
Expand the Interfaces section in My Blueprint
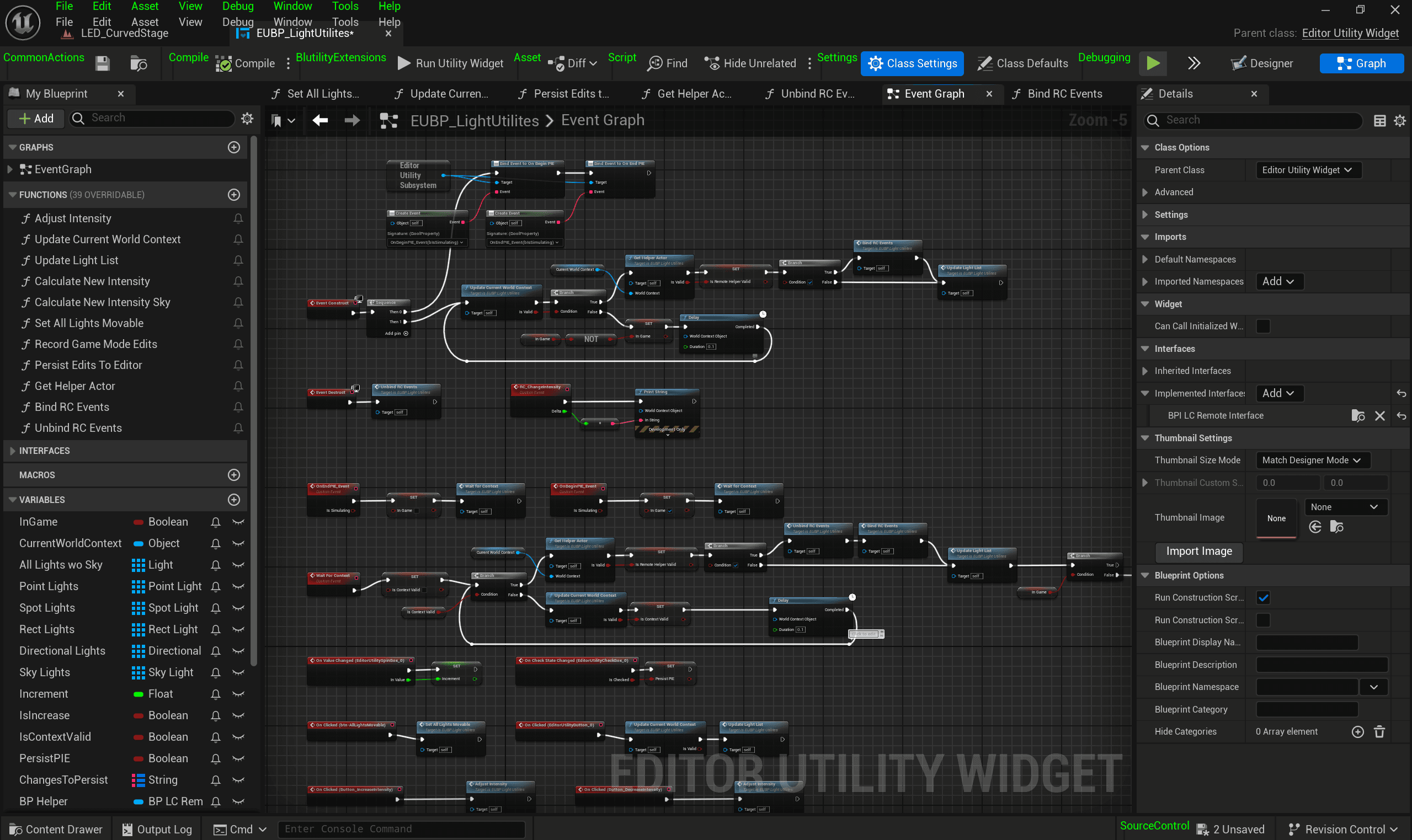point(13,451)
